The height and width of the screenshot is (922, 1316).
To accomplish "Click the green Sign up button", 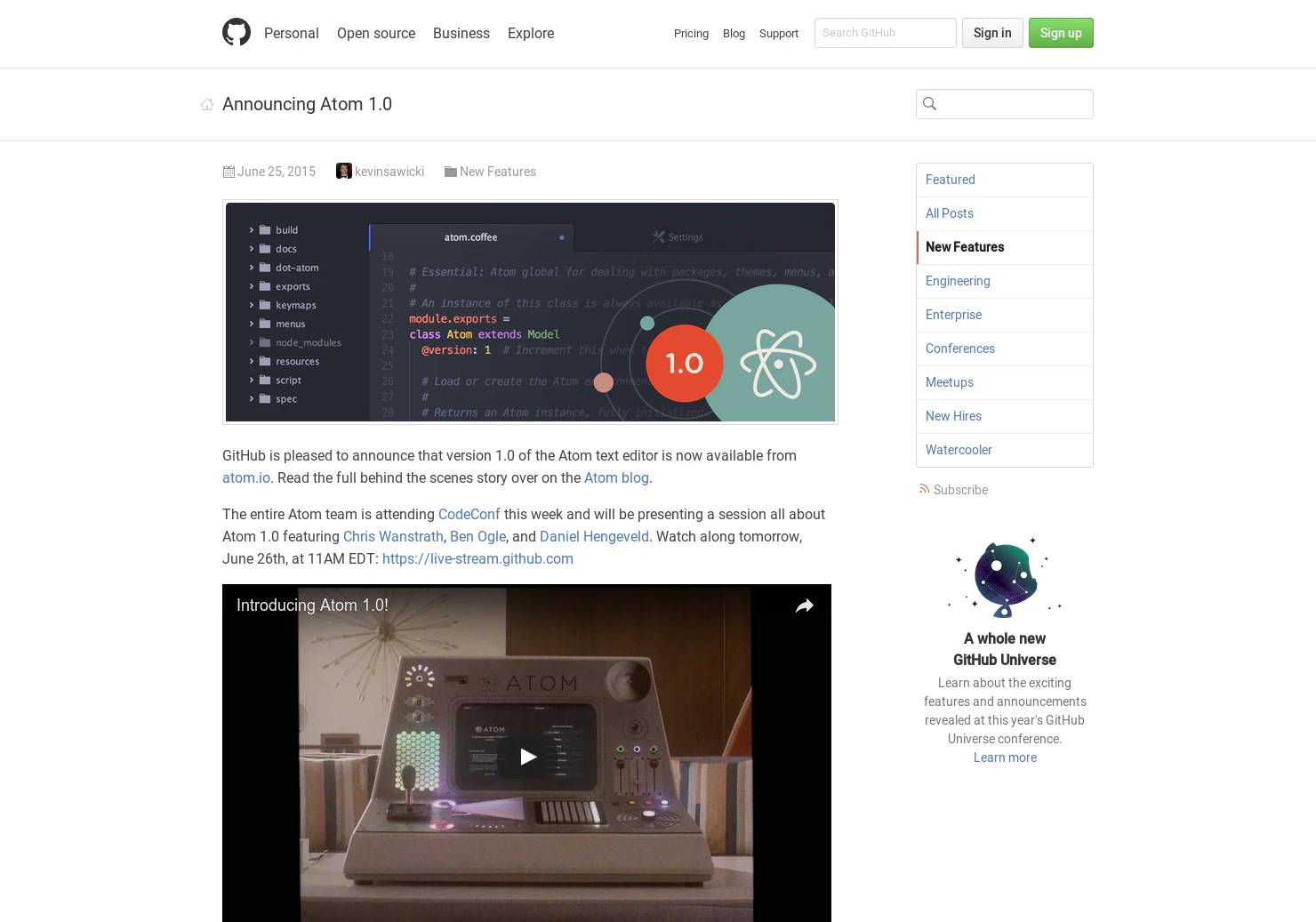I will pyautogui.click(x=1061, y=33).
